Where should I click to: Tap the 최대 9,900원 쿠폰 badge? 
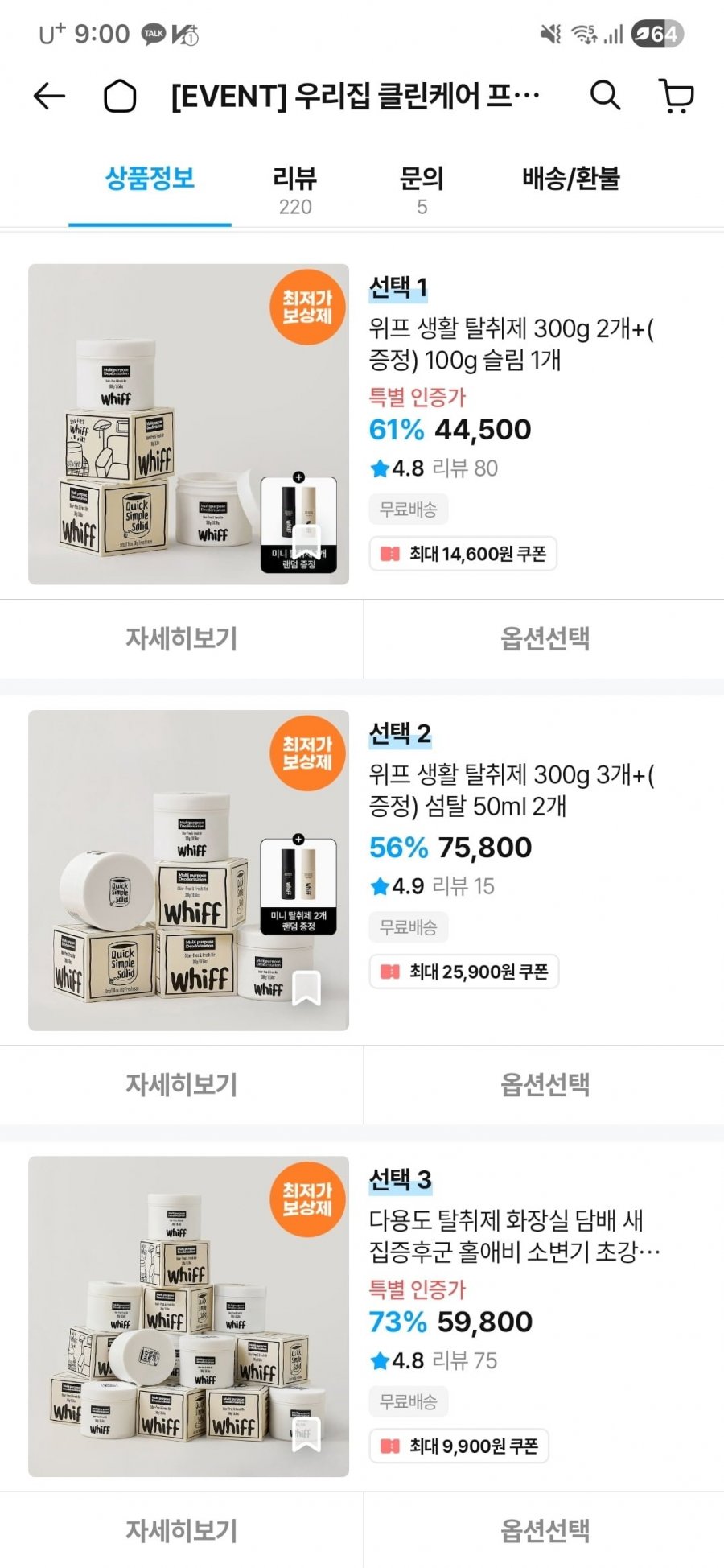459,1446
